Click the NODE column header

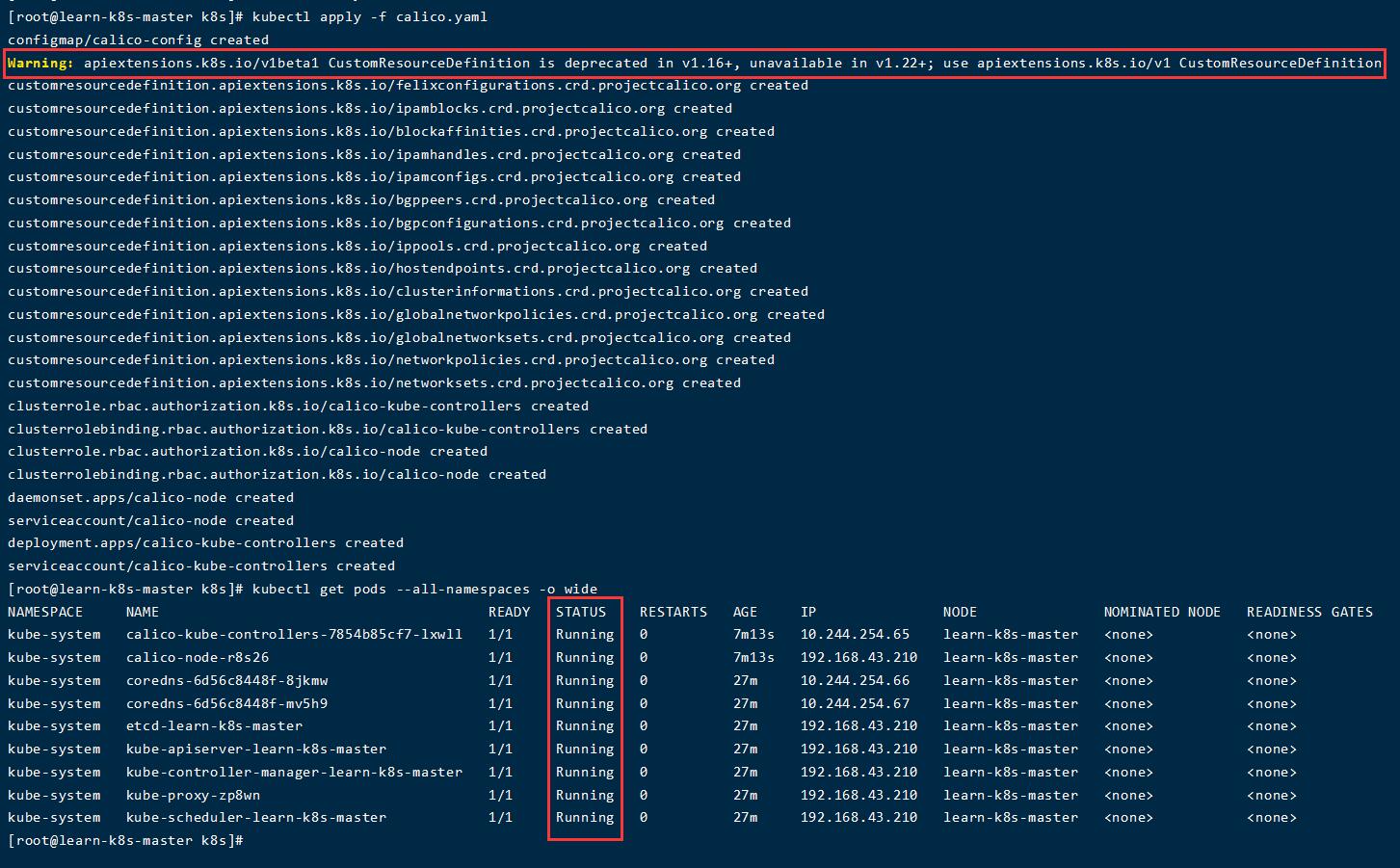(961, 613)
